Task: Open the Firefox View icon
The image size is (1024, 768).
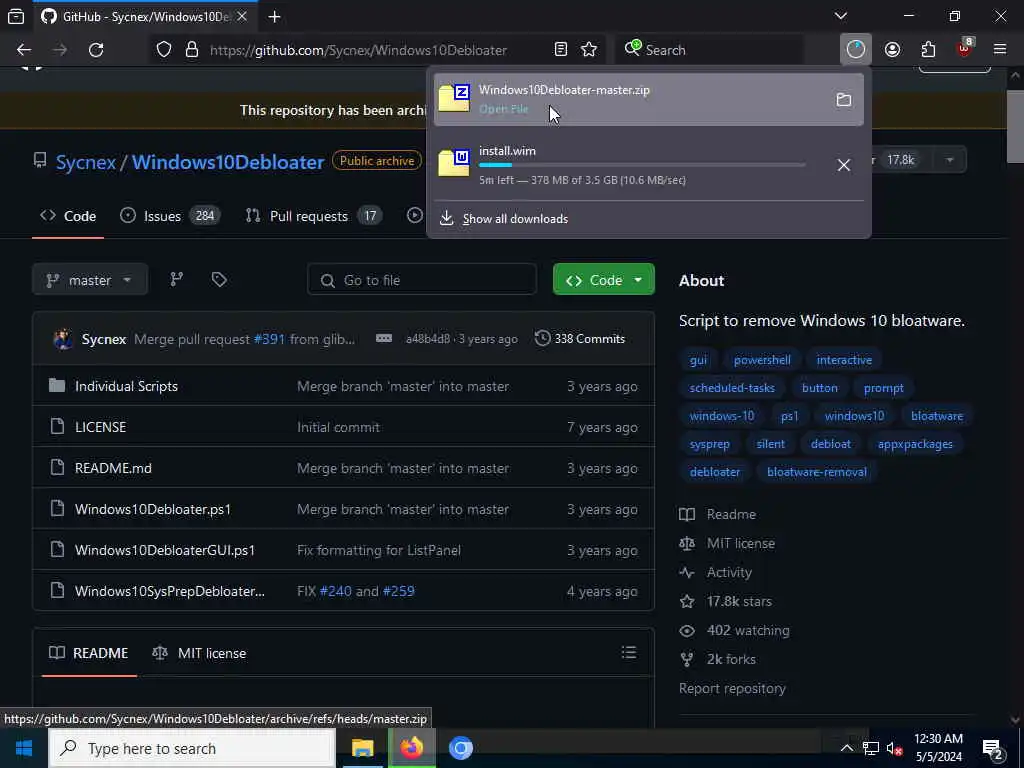Action: click(x=16, y=16)
